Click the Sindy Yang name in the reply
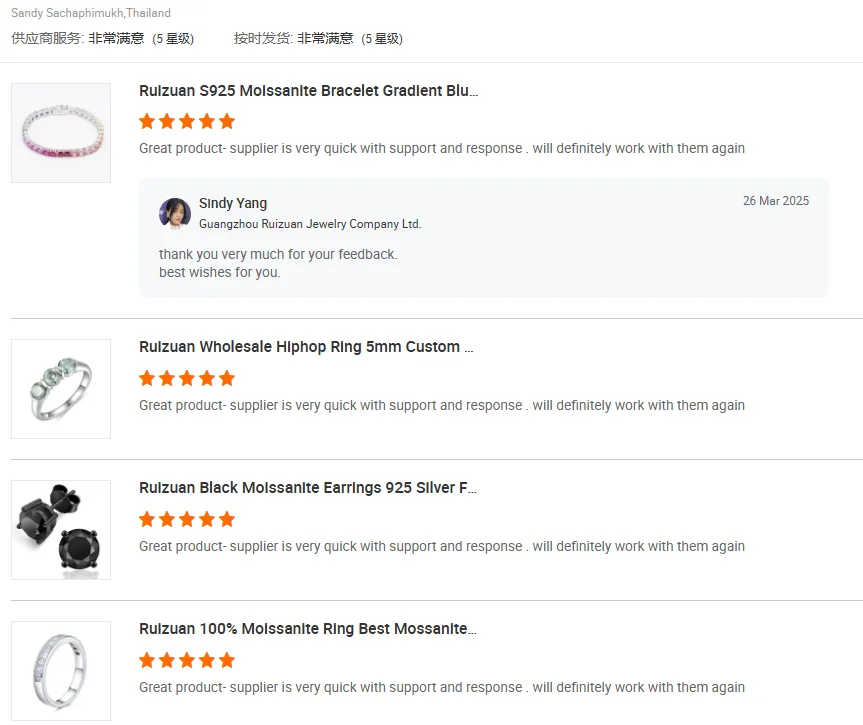The width and height of the screenshot is (863, 725). point(233,203)
